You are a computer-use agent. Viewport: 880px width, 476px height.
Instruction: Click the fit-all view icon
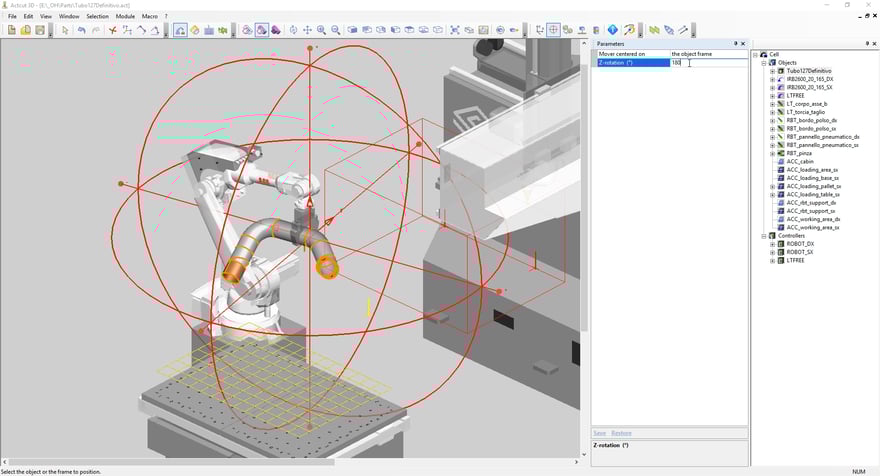click(x=455, y=30)
